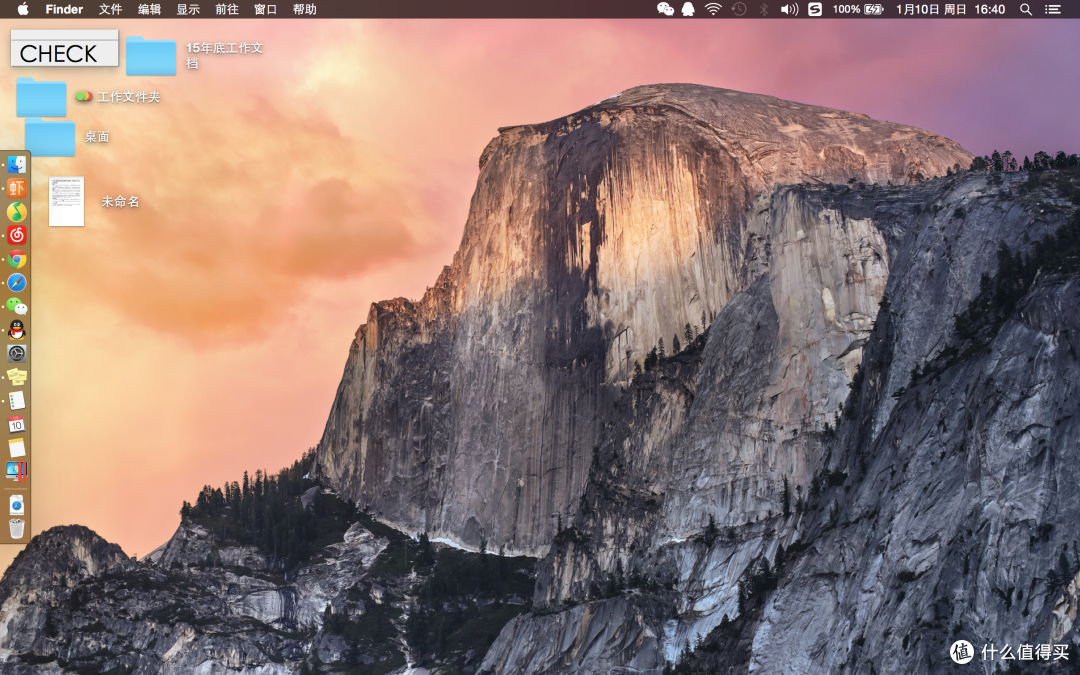Open the Bluetooth status menu
This screenshot has height=675, width=1080.
pyautogui.click(x=763, y=9)
